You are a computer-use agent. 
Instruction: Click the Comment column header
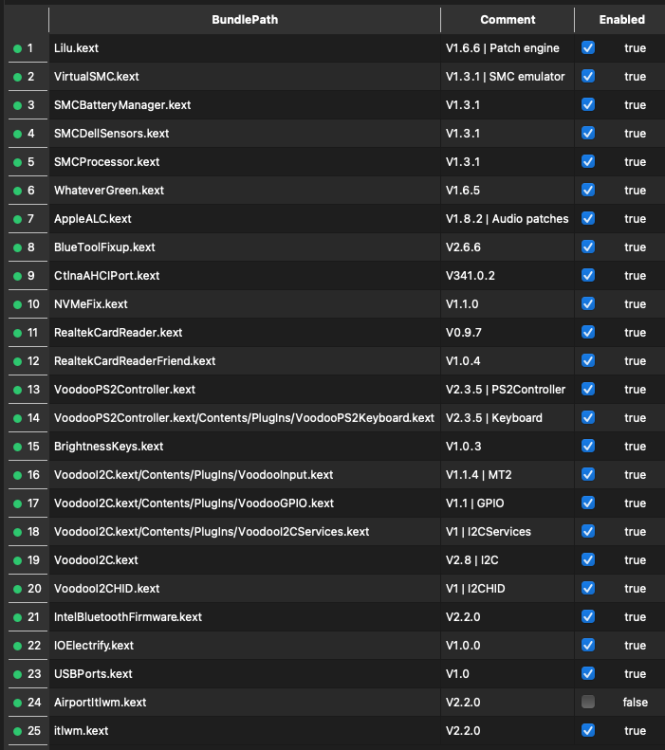[508, 20]
